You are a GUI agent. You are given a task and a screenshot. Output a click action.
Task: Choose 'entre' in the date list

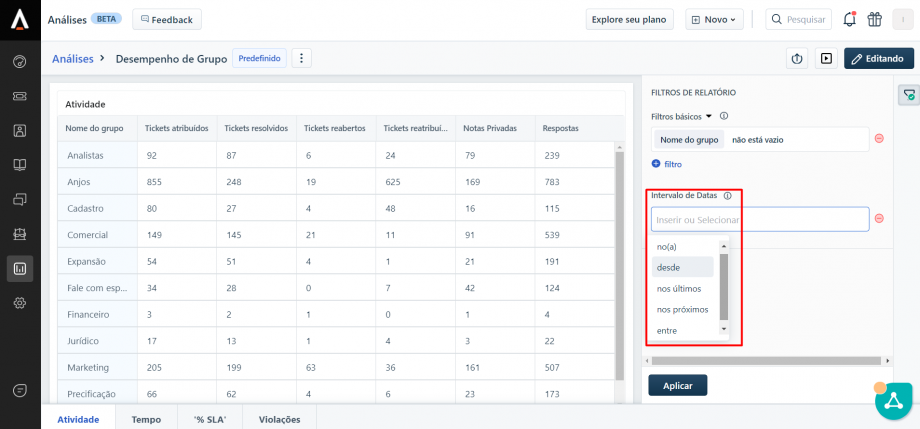point(666,330)
